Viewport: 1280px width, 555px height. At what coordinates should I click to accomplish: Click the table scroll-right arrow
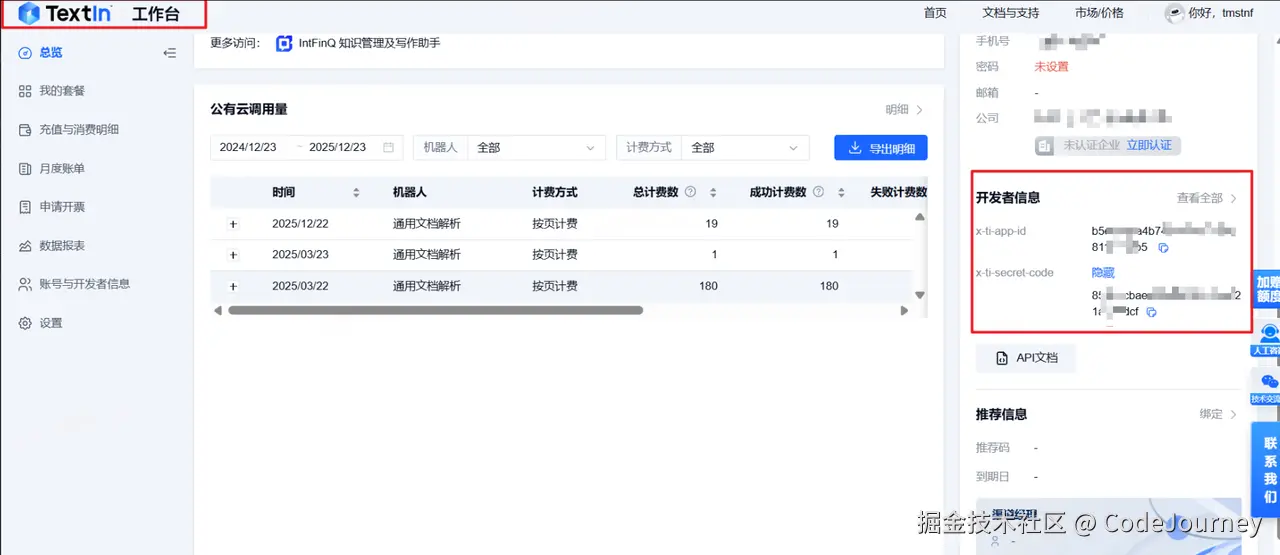point(904,311)
